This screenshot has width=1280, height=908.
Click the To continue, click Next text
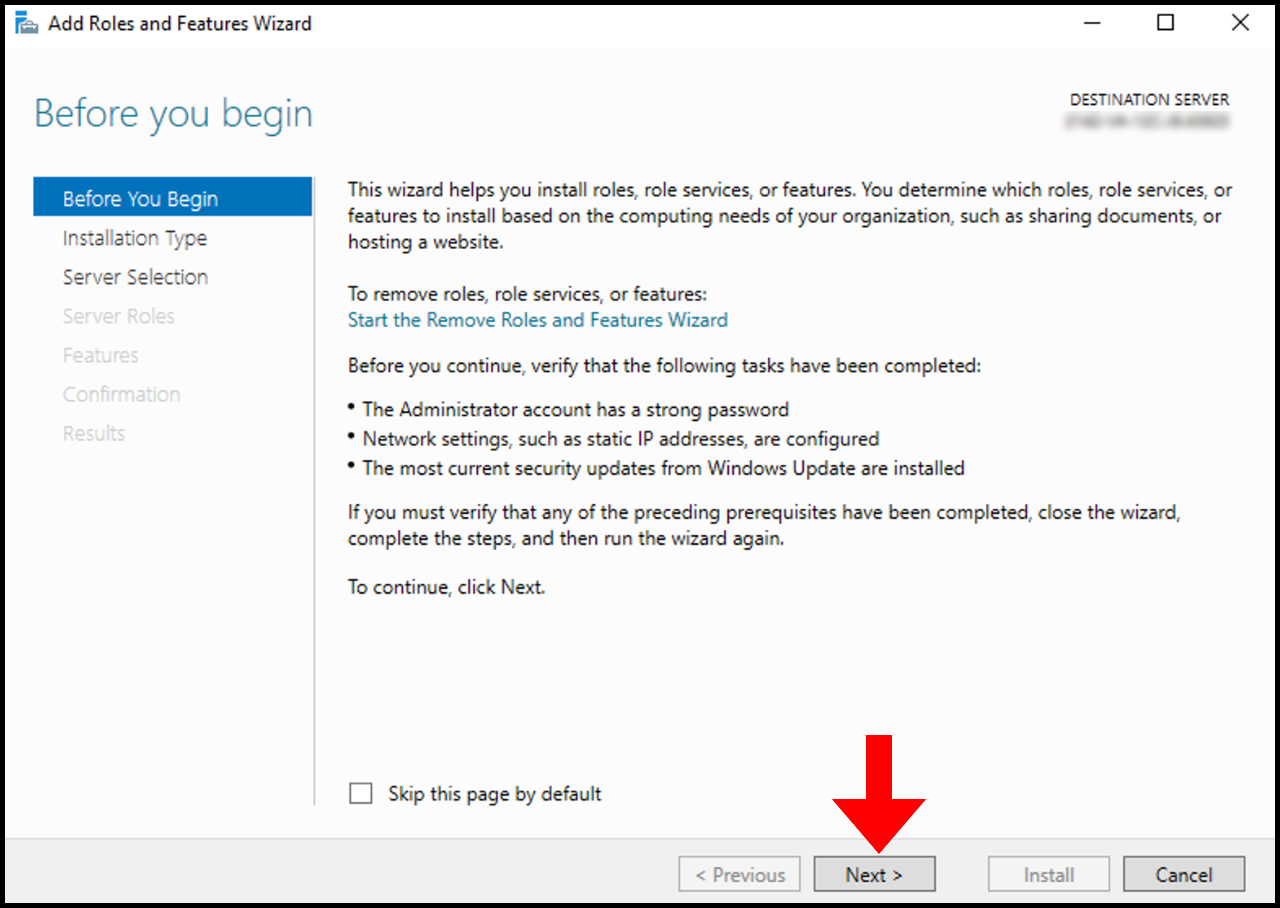[x=455, y=587]
